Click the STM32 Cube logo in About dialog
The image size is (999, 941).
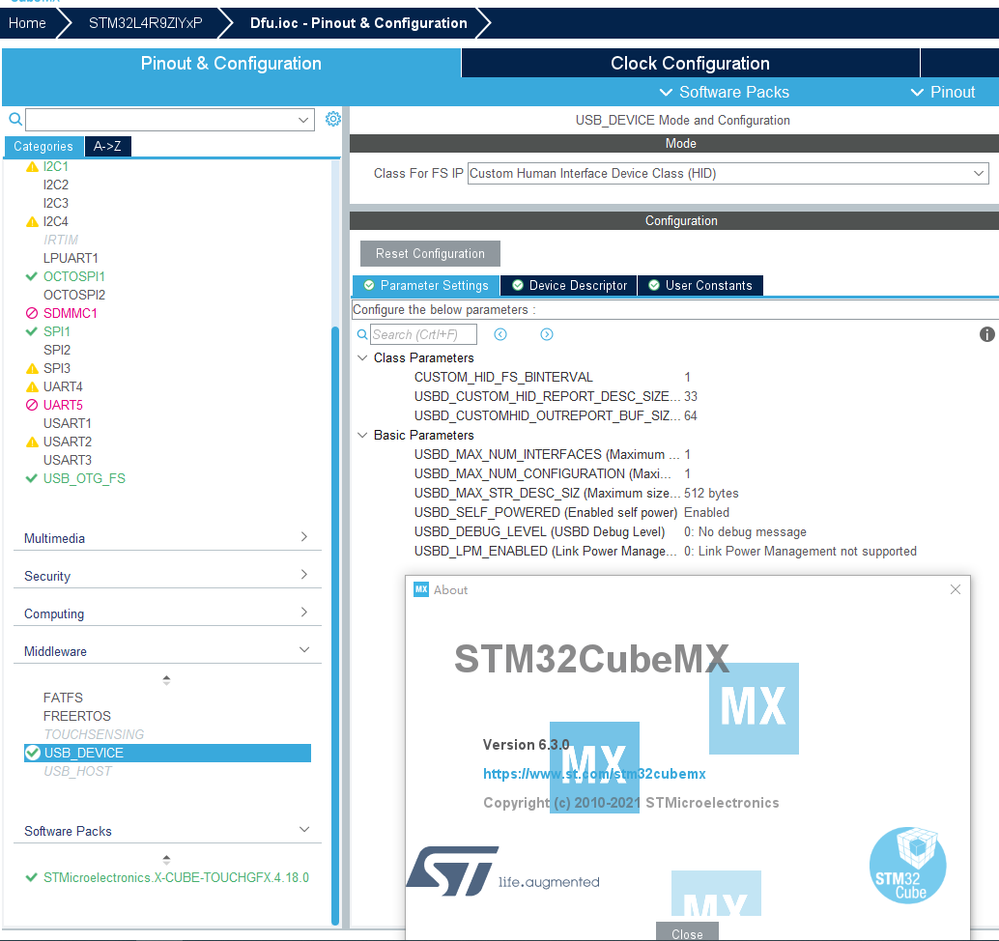908,865
